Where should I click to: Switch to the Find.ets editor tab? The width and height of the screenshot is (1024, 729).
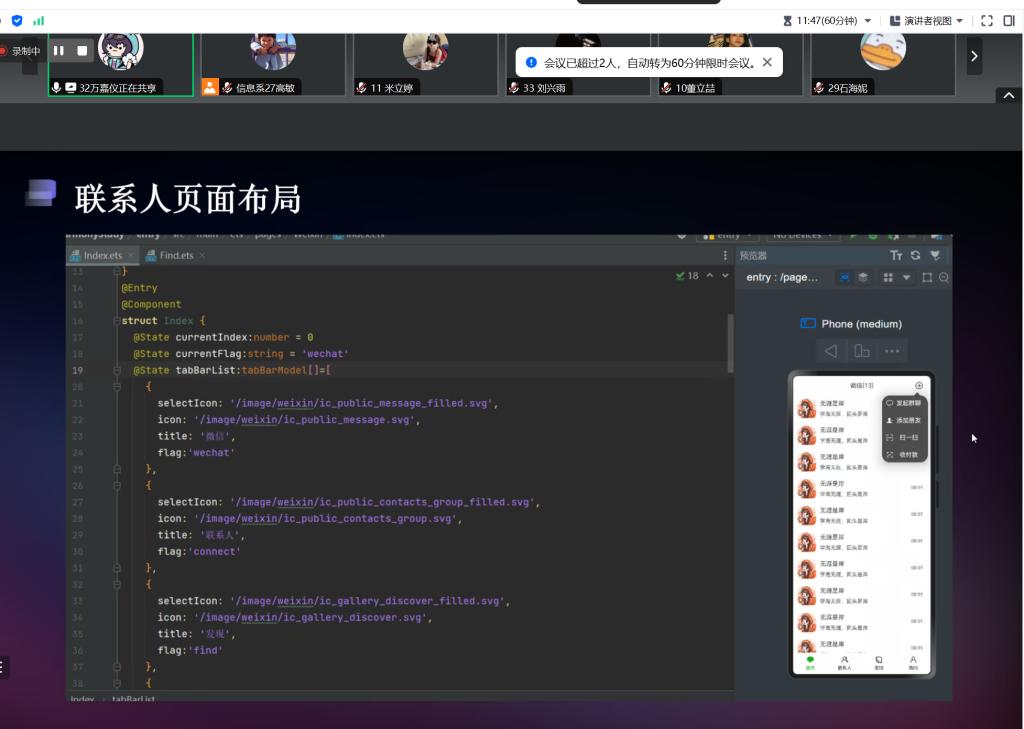(x=176, y=256)
